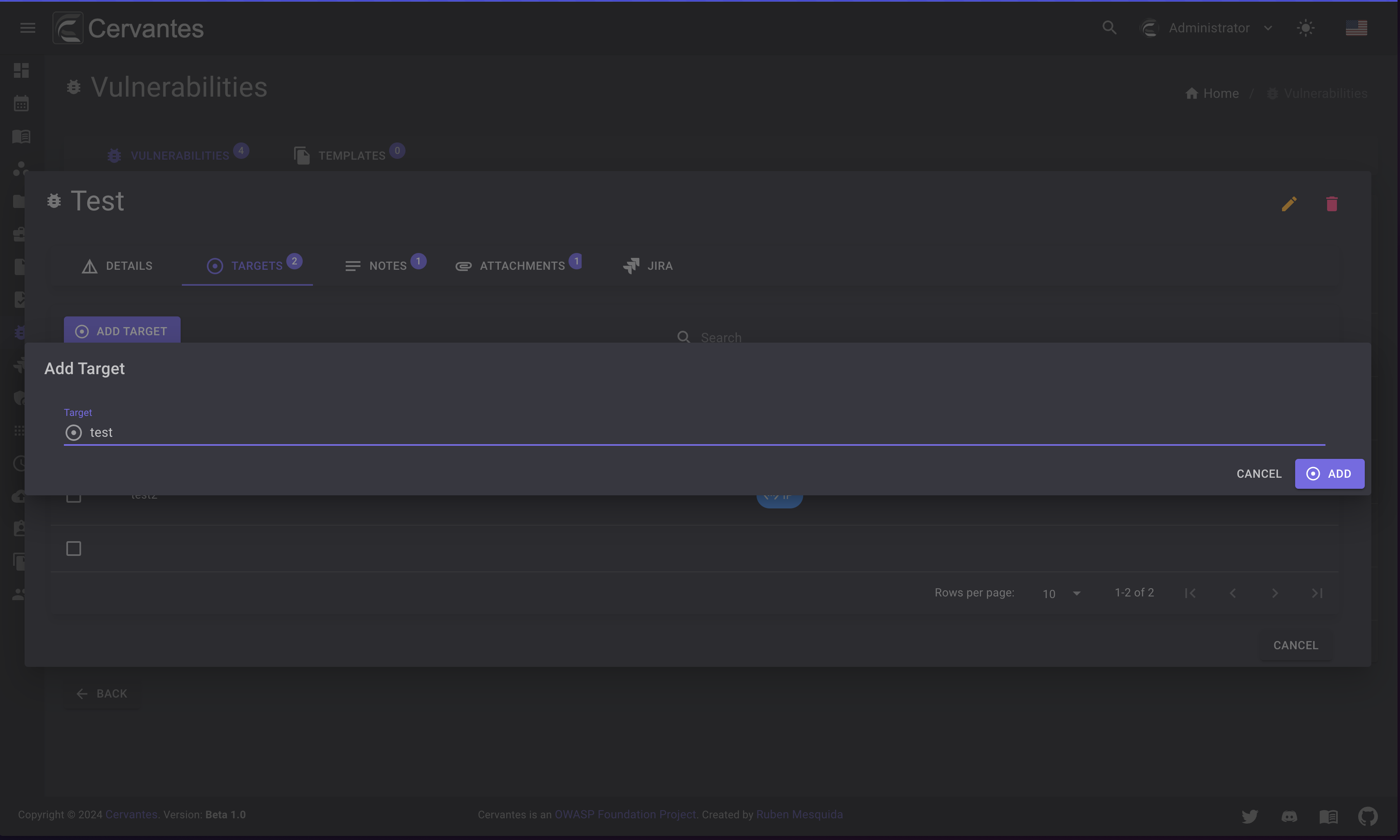Image resolution: width=1400 pixels, height=840 pixels.
Task: Click the bug icon beside Vulnerabilities heading
Action: pyautogui.click(x=74, y=87)
